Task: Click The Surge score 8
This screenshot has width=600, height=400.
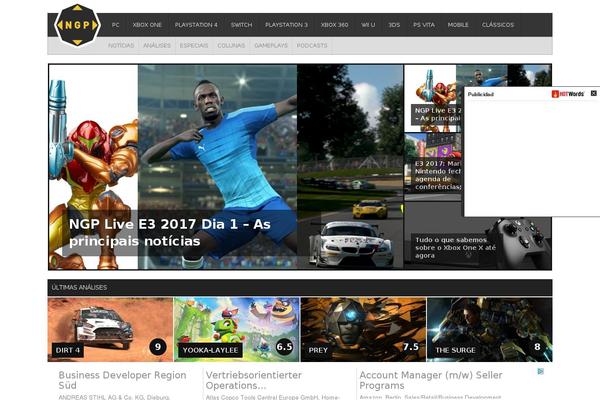Action: click(x=537, y=347)
